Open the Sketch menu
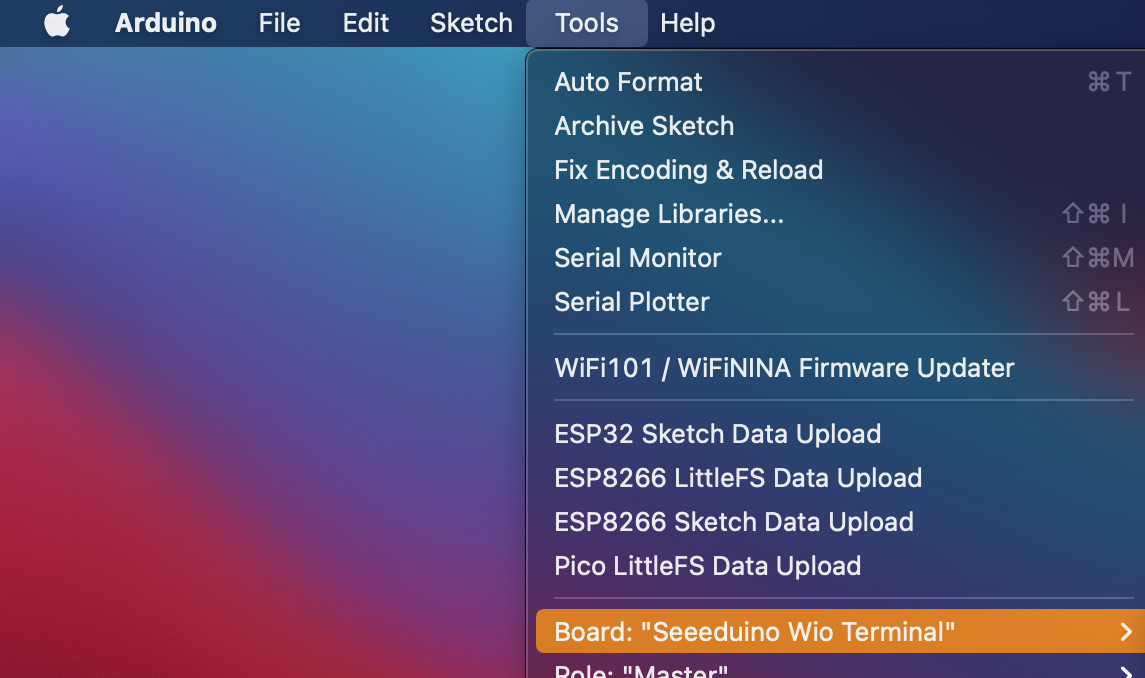 [471, 23]
